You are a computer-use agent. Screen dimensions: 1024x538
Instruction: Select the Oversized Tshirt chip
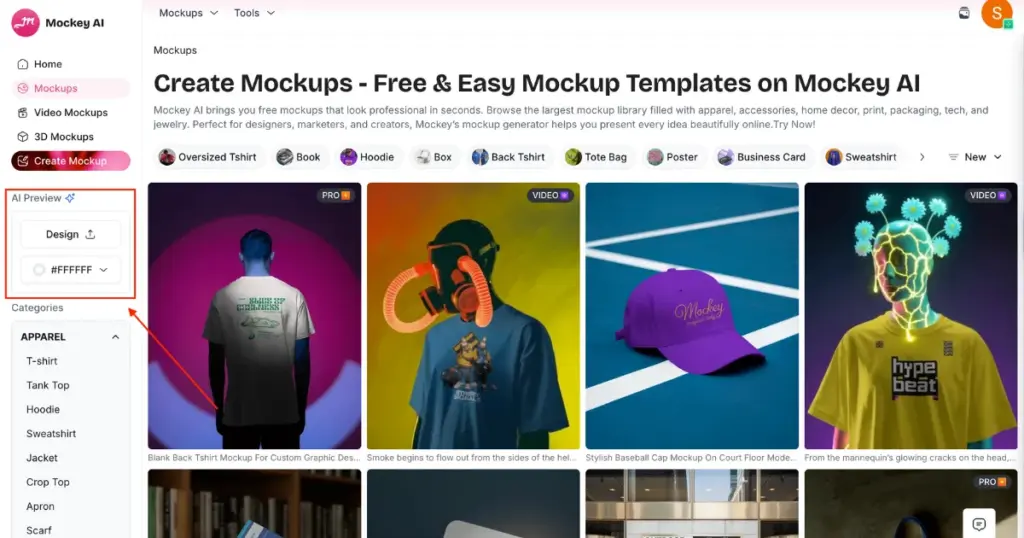[x=208, y=157]
